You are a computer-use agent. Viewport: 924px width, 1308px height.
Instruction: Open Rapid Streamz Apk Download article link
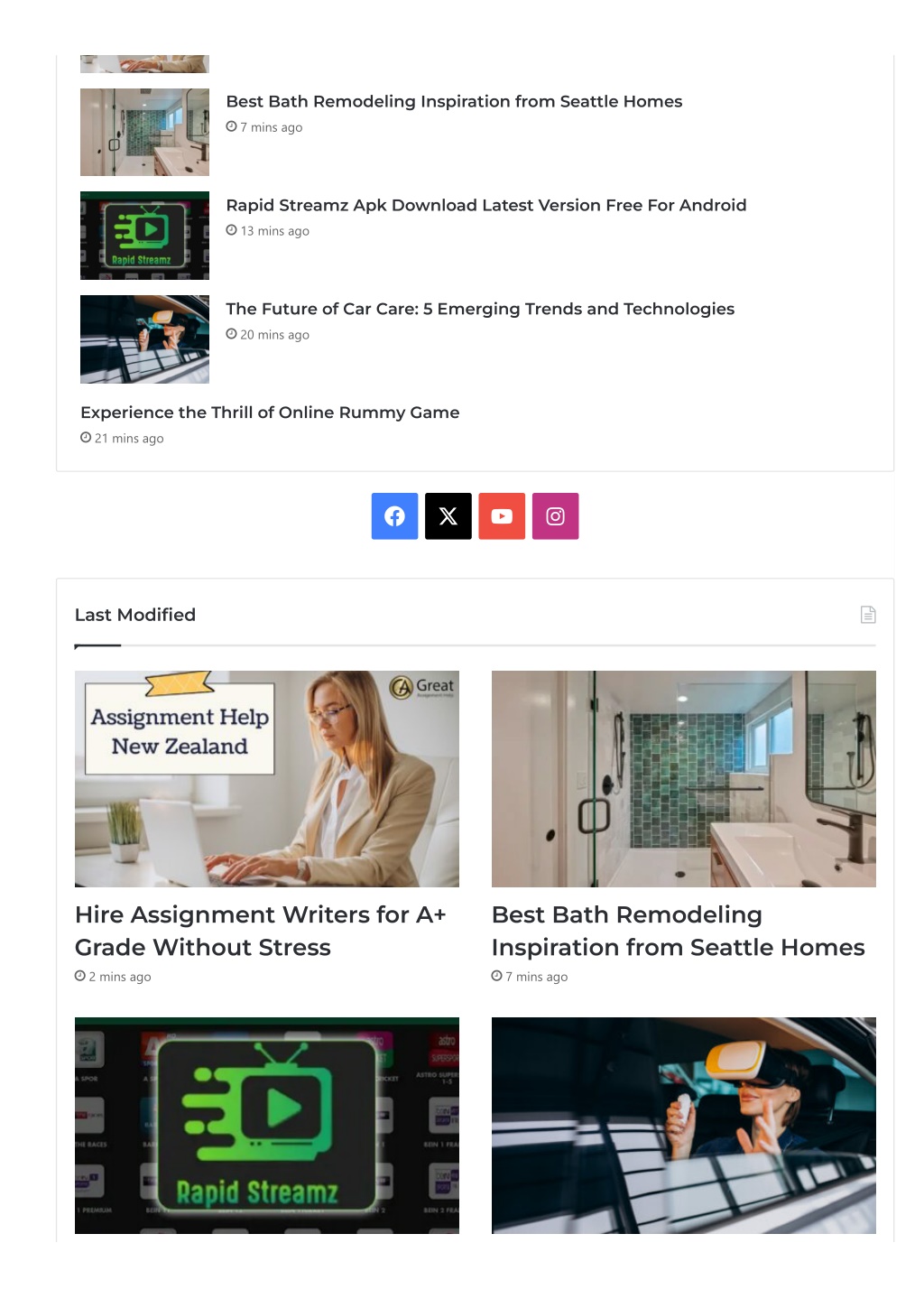[x=486, y=205]
